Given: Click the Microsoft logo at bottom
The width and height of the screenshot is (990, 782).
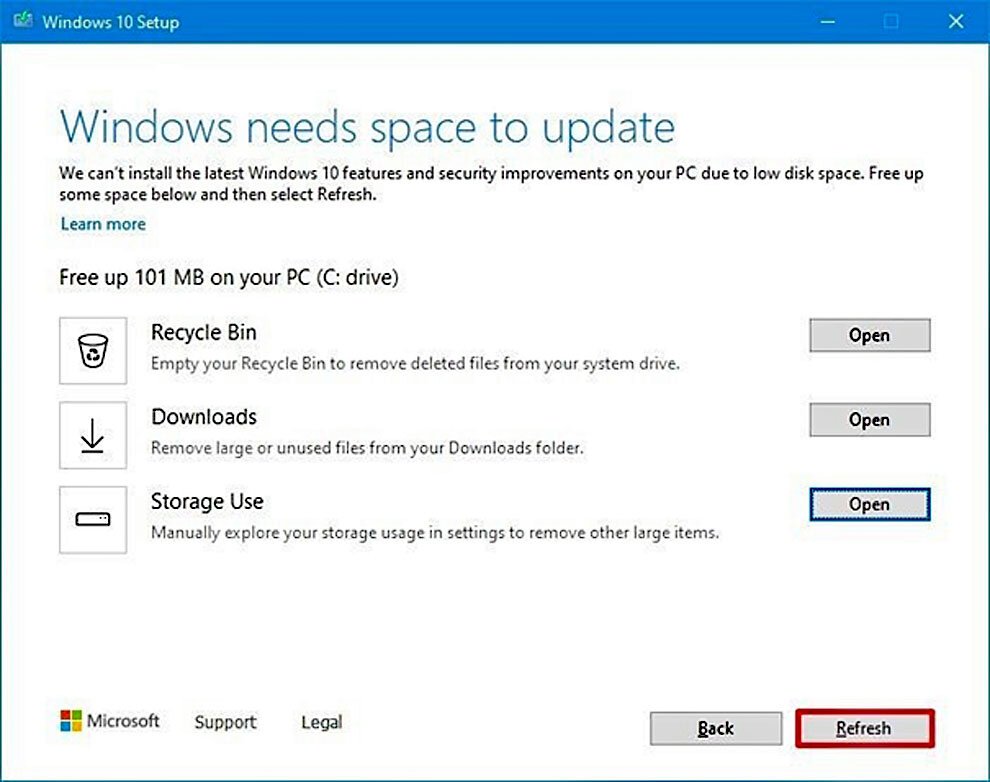Looking at the screenshot, I should (x=110, y=721).
